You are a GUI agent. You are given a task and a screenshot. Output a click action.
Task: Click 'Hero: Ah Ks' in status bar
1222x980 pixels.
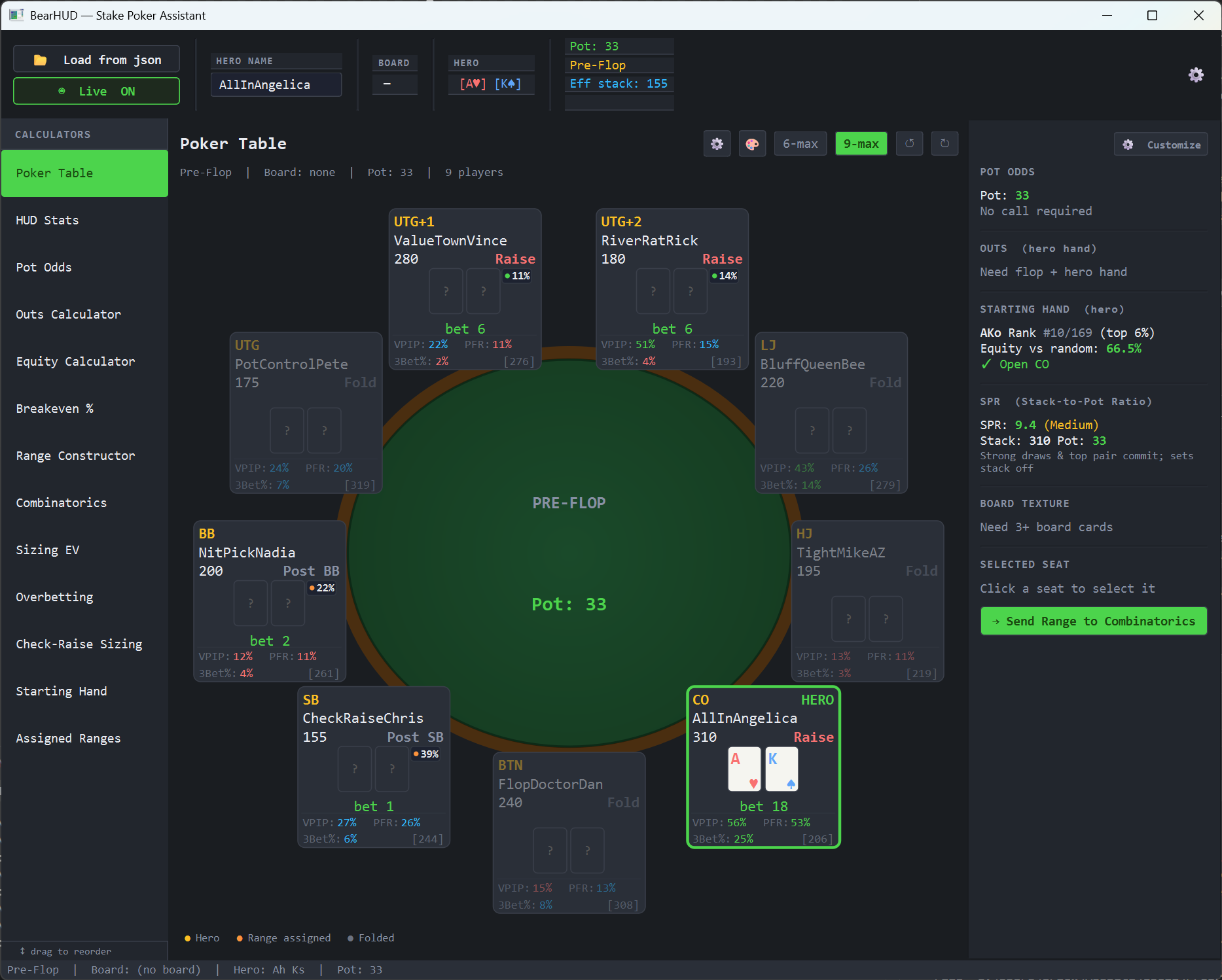tap(269, 970)
